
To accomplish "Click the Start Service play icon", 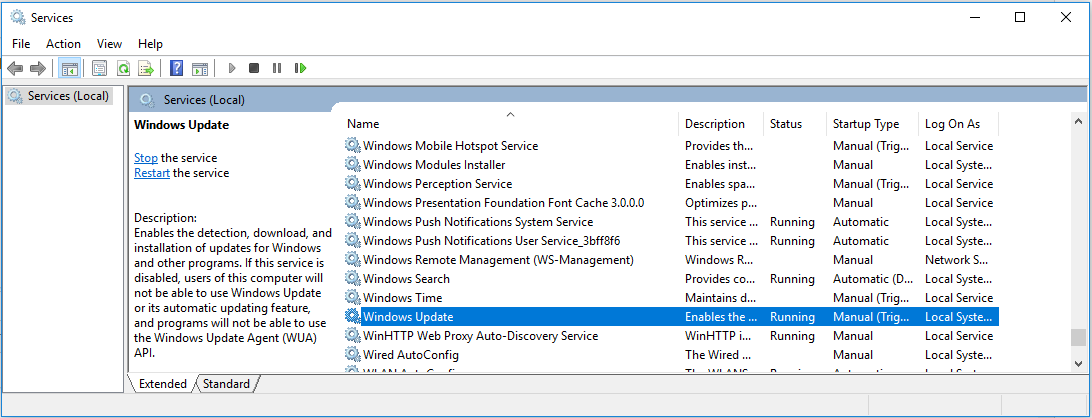I will pos(232,68).
